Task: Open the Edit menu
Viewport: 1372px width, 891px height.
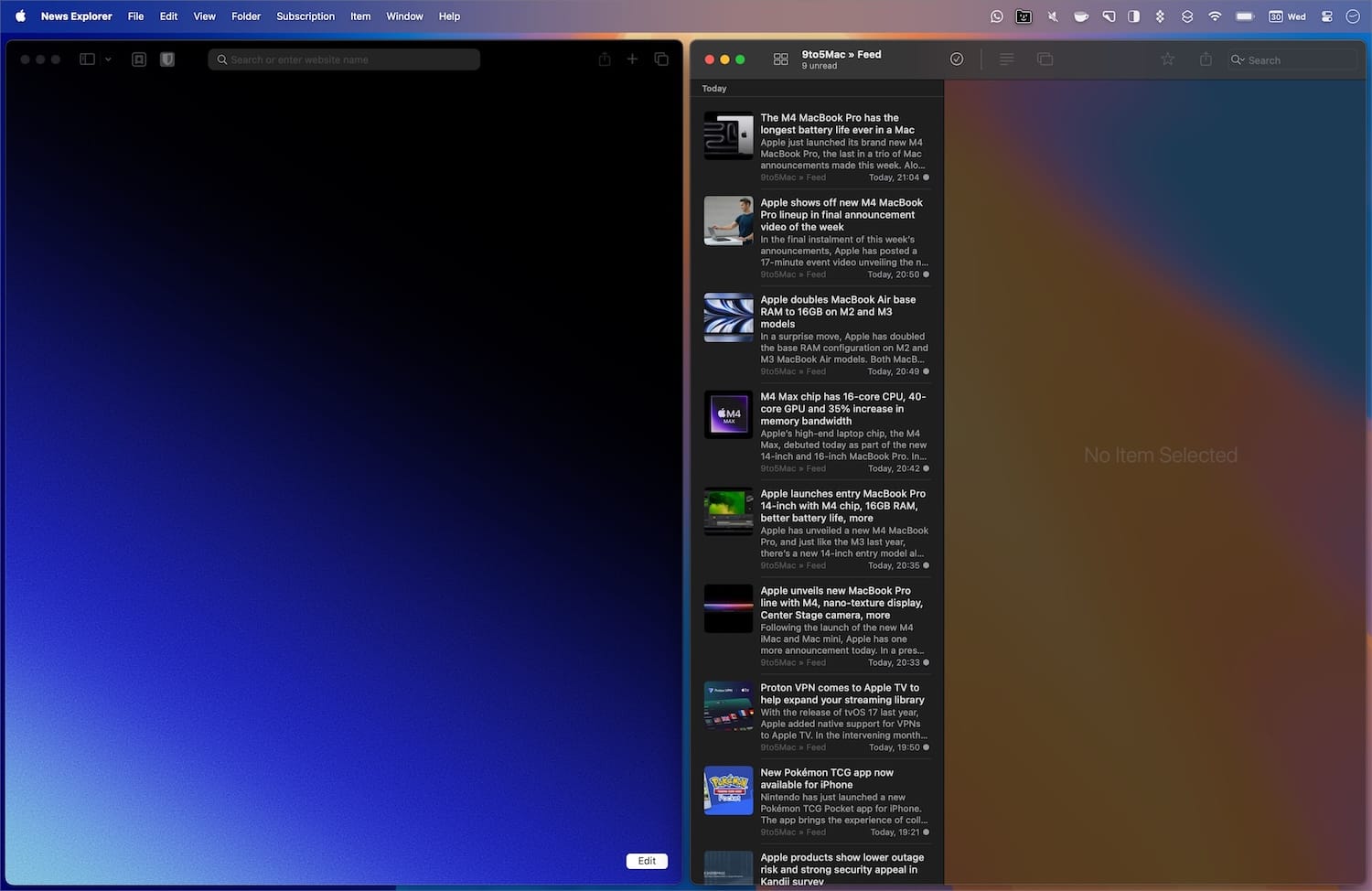Action: [168, 16]
